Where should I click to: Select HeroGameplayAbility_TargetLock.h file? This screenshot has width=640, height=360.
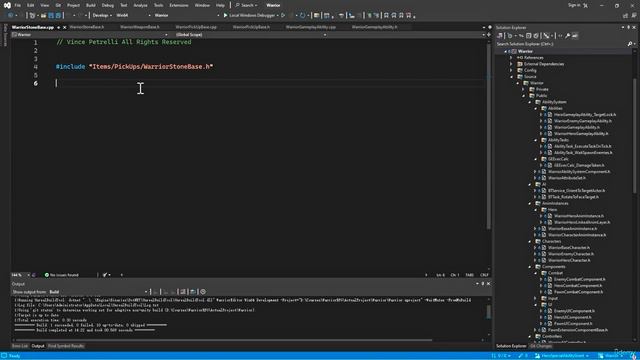585,115
